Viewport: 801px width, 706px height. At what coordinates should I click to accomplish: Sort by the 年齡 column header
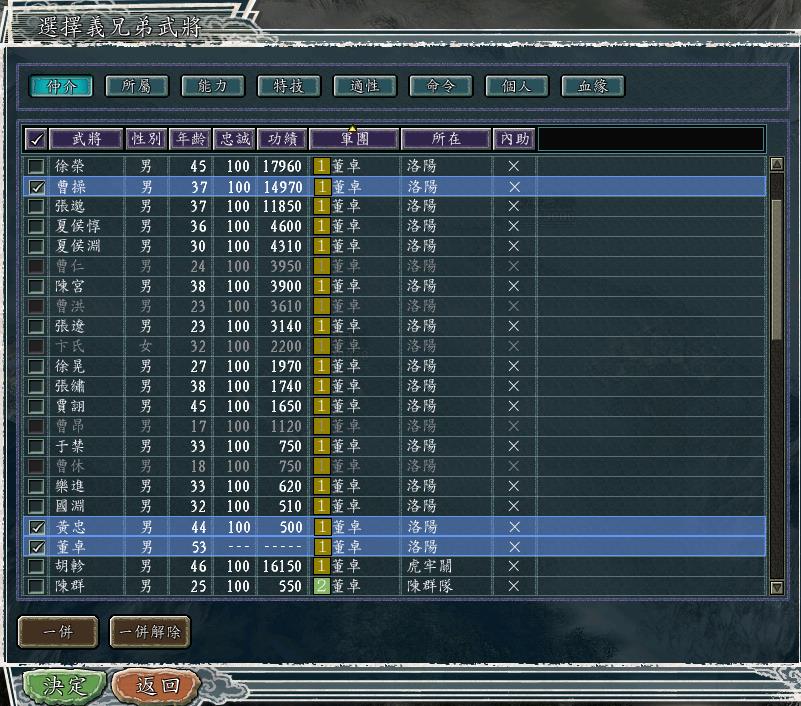190,138
